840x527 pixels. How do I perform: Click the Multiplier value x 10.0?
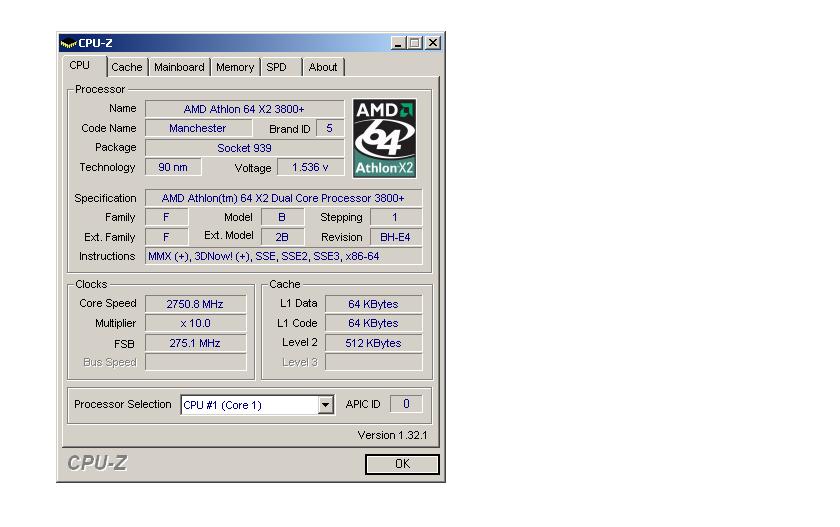click(196, 323)
